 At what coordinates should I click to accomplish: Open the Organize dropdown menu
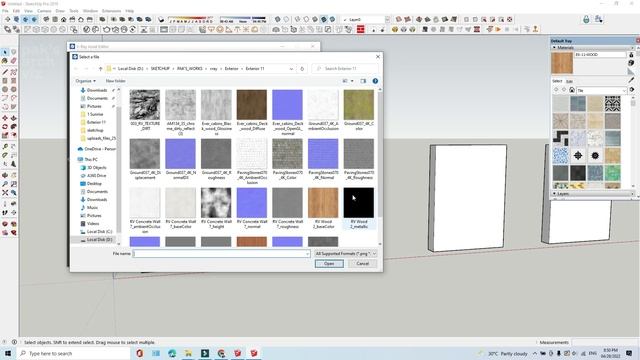coord(85,81)
